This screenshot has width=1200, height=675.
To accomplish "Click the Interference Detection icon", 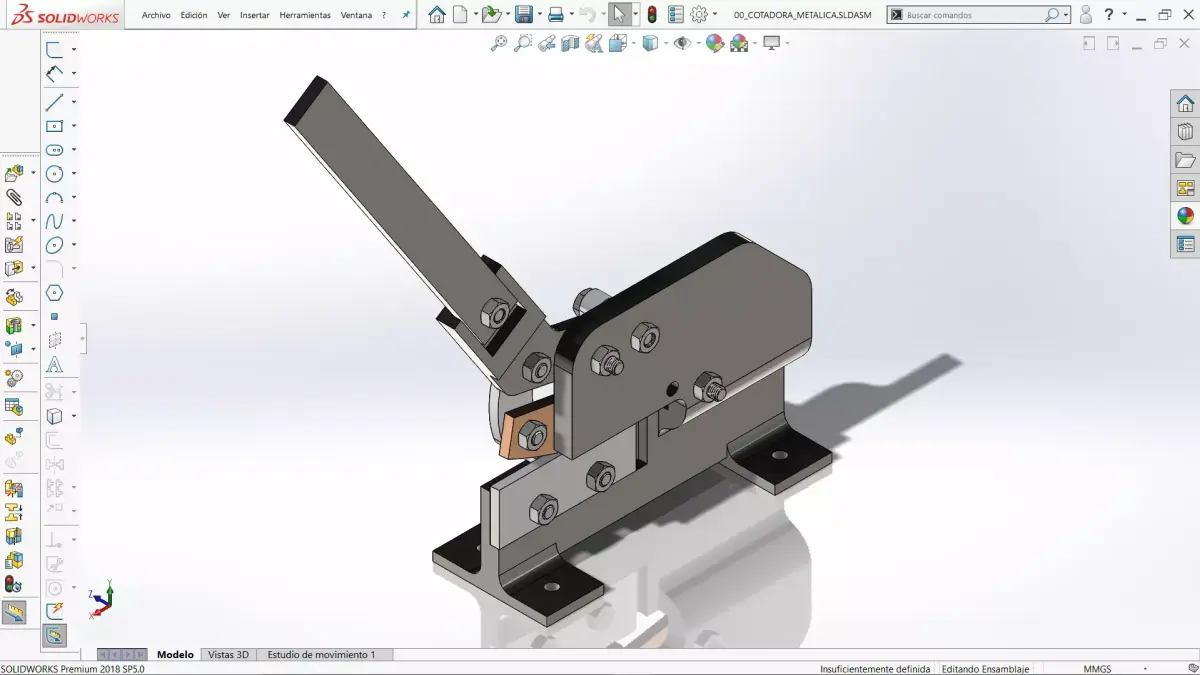I will (x=14, y=489).
